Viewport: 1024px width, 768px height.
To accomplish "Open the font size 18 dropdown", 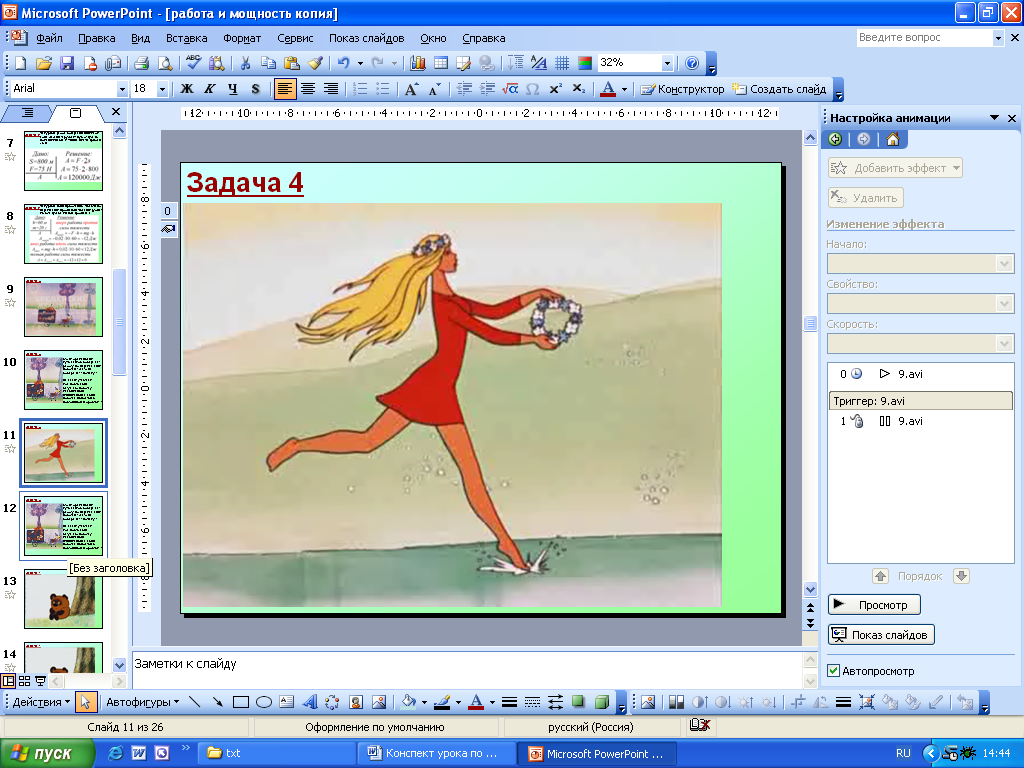I will pos(162,89).
